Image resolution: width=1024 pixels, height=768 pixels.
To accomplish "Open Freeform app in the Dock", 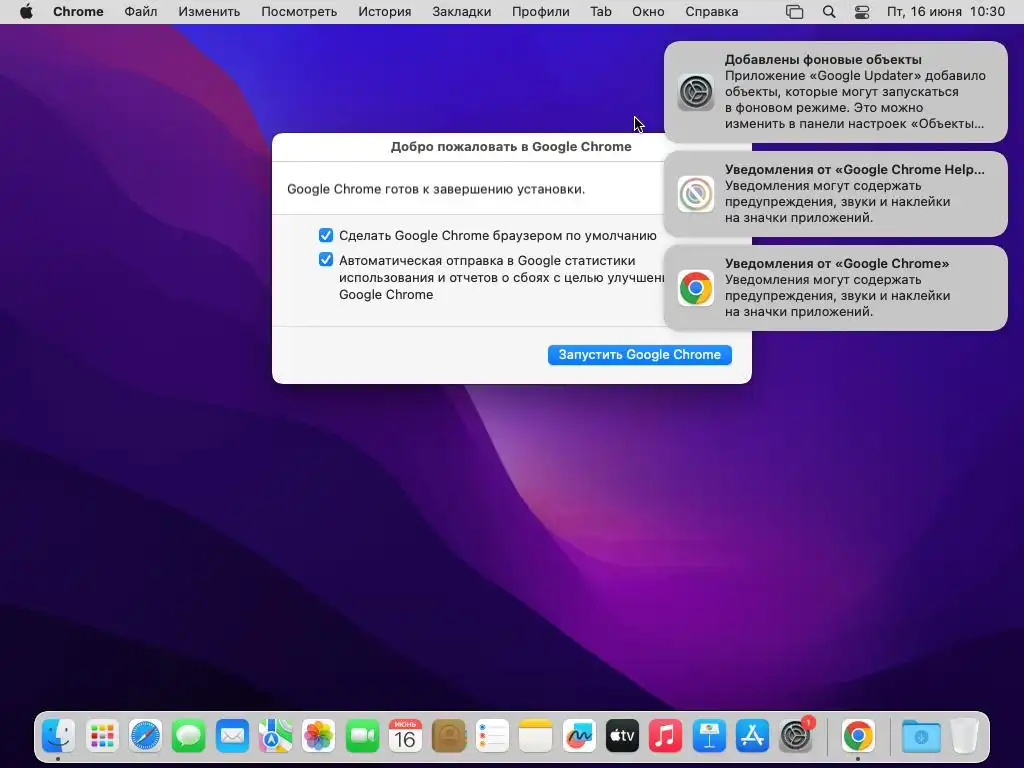I will point(579,737).
